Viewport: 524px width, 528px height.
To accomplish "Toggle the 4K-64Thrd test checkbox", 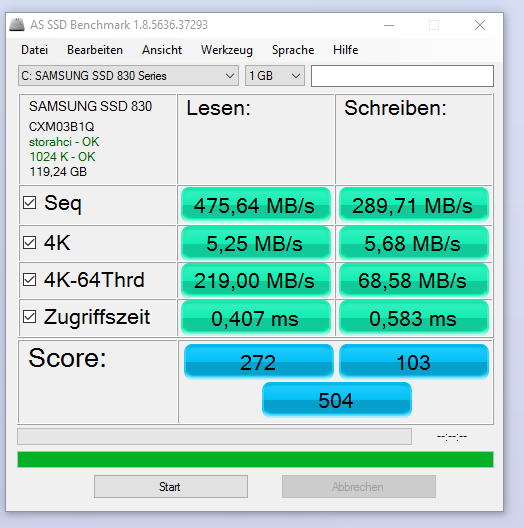I will pos(30,279).
